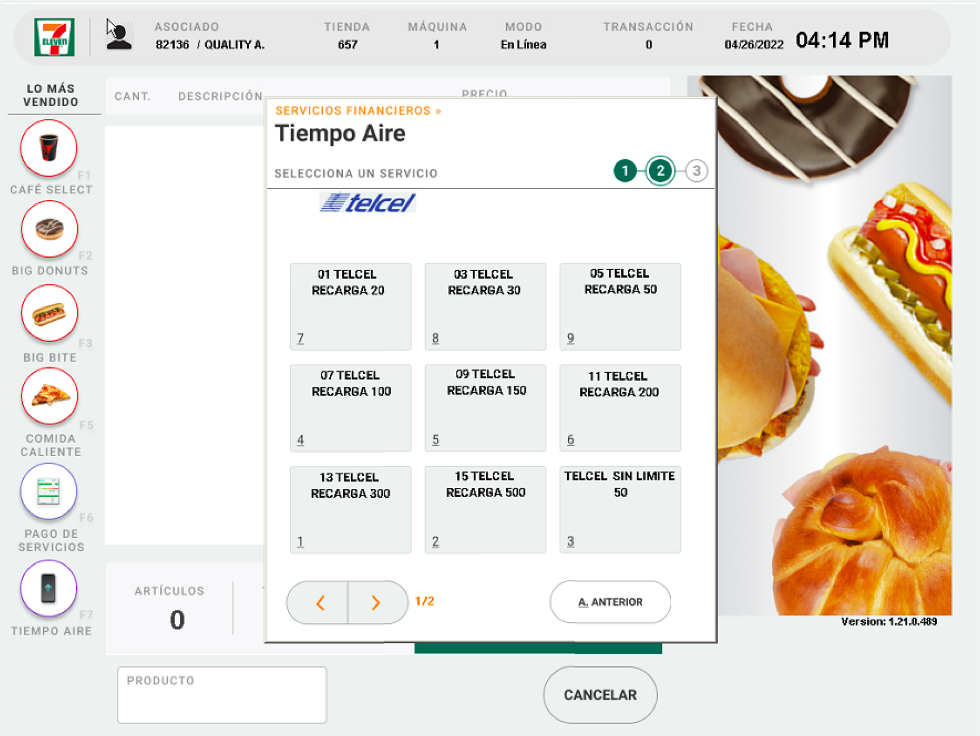Click the step 3 circle indicator

(697, 171)
